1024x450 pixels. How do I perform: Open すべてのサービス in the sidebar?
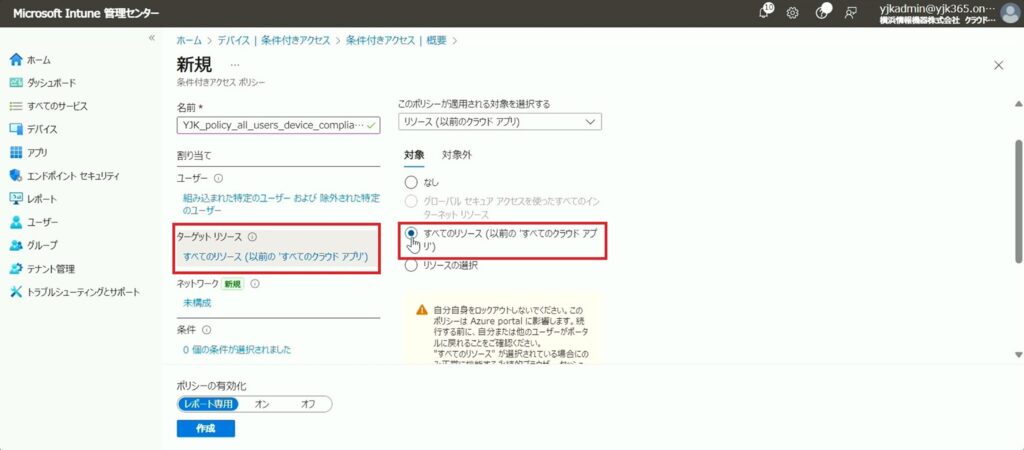(x=57, y=106)
